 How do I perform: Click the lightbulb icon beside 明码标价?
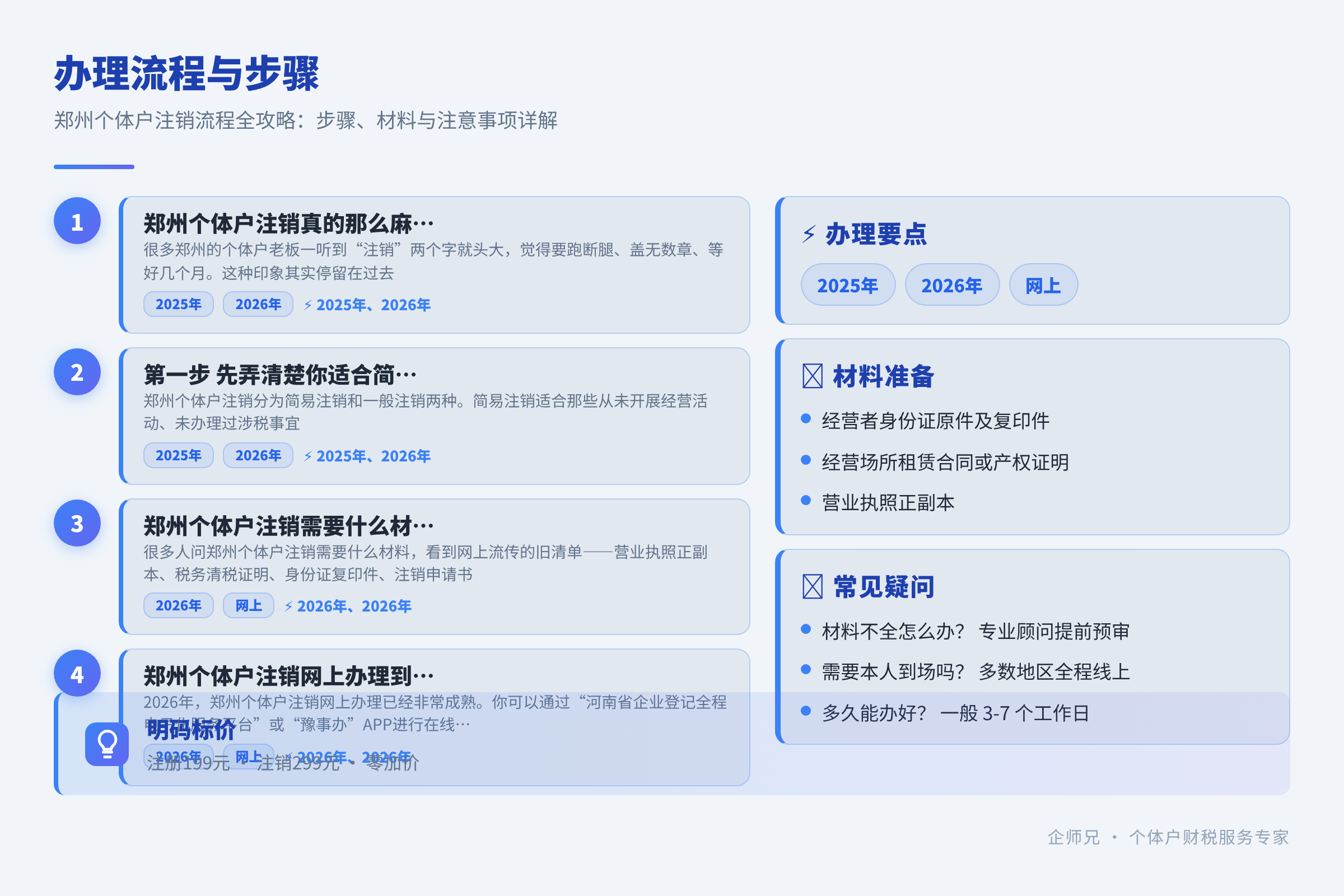pos(107,744)
